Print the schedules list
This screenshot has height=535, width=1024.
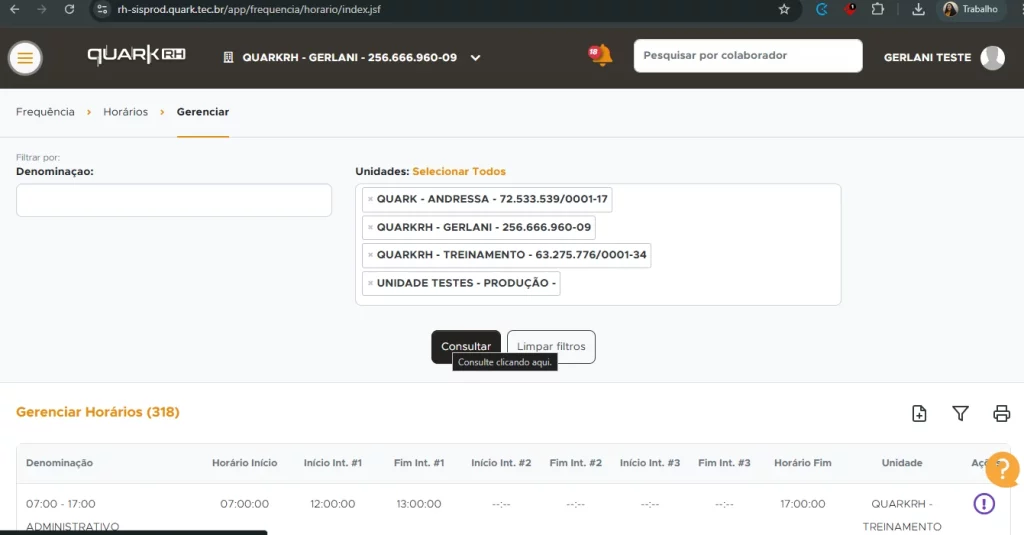pos(1001,413)
